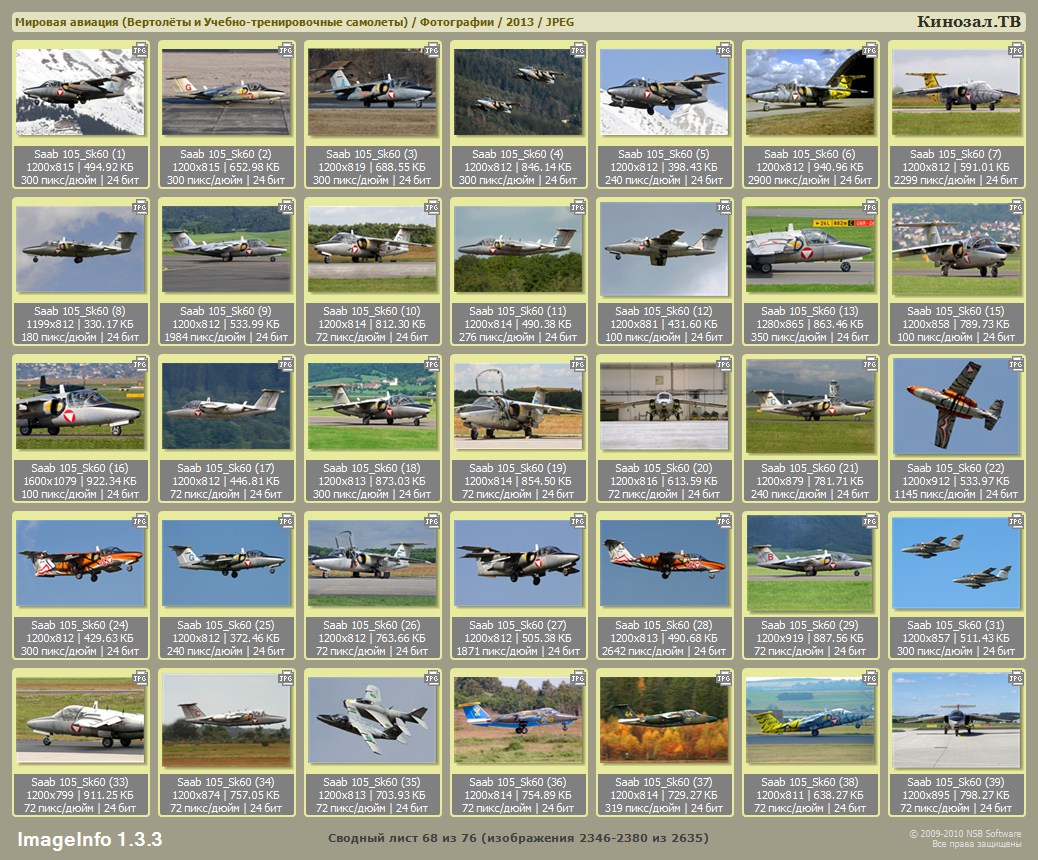The image size is (1038, 860).
Task: Click the caption 'Saab 105_Sk60 (19)'
Action: 518,468
